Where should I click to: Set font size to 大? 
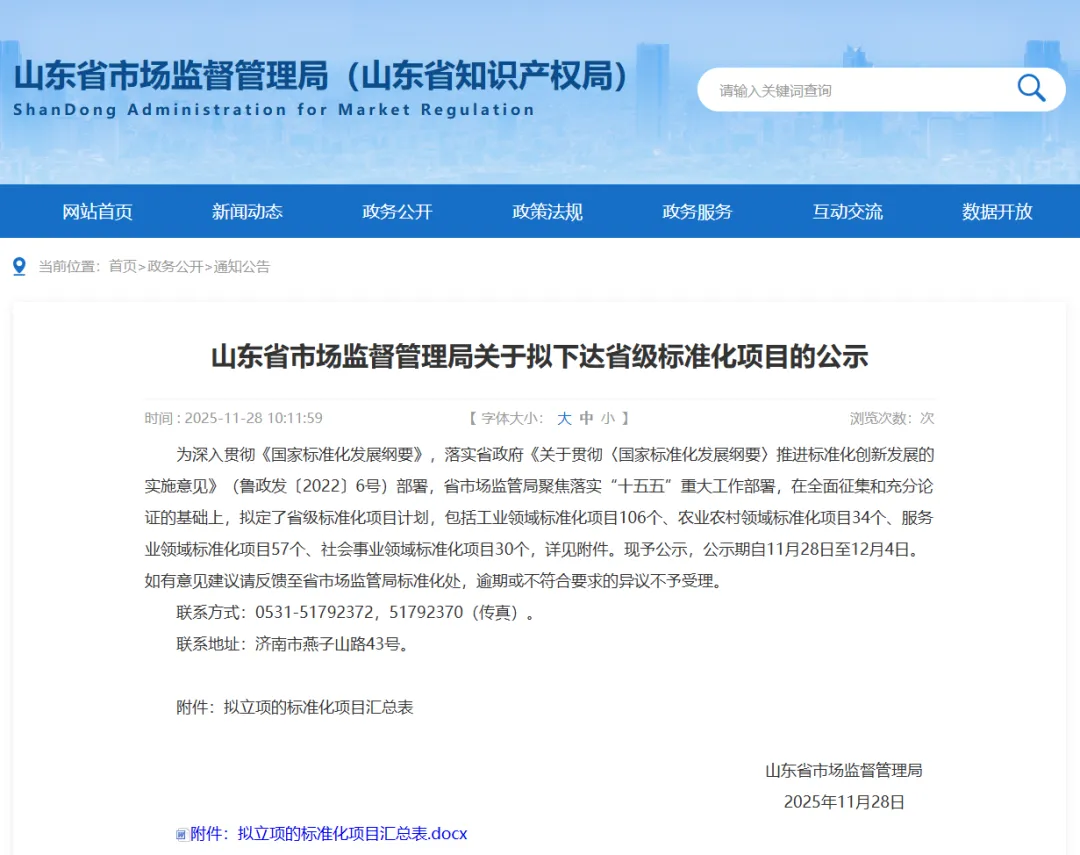tap(564, 418)
